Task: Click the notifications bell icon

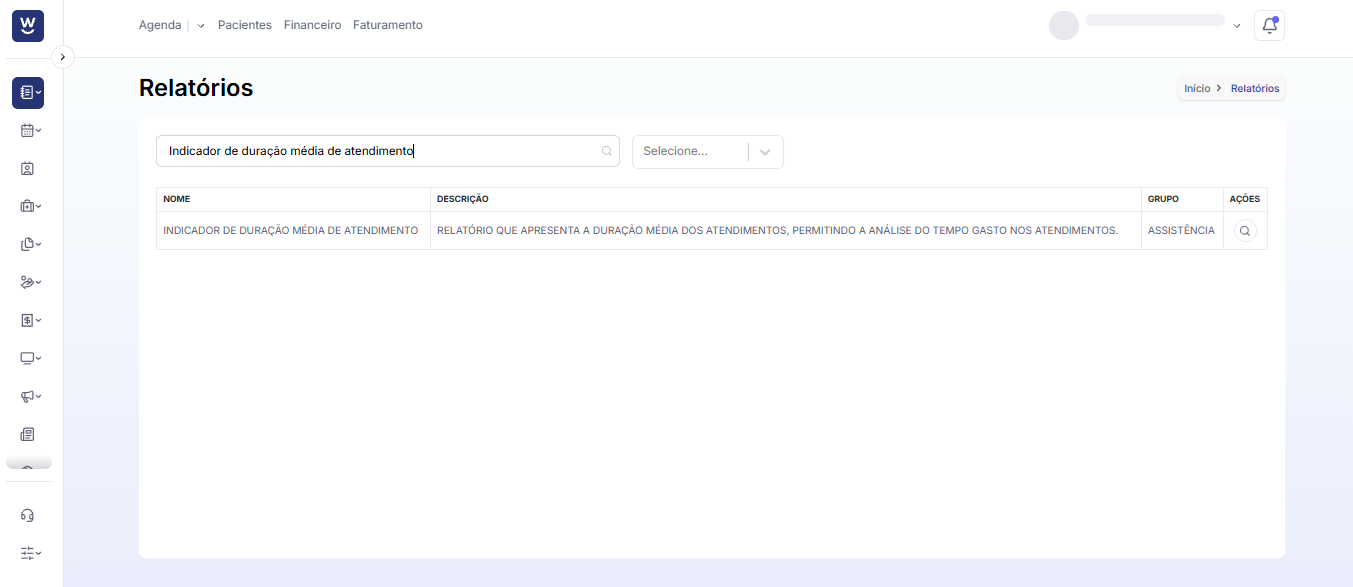Action: point(1269,26)
